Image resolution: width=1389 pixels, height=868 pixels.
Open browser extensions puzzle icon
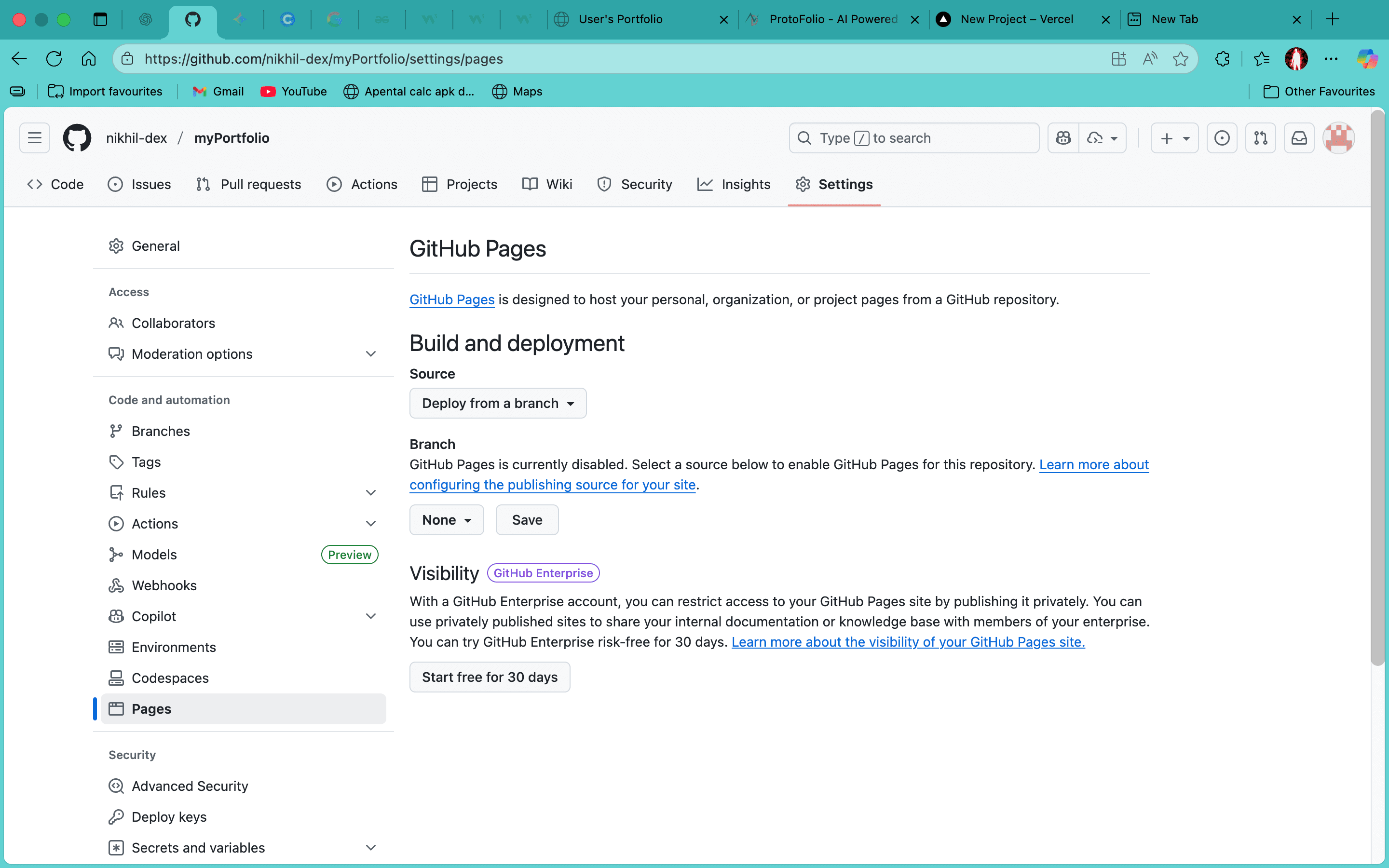point(1222,58)
